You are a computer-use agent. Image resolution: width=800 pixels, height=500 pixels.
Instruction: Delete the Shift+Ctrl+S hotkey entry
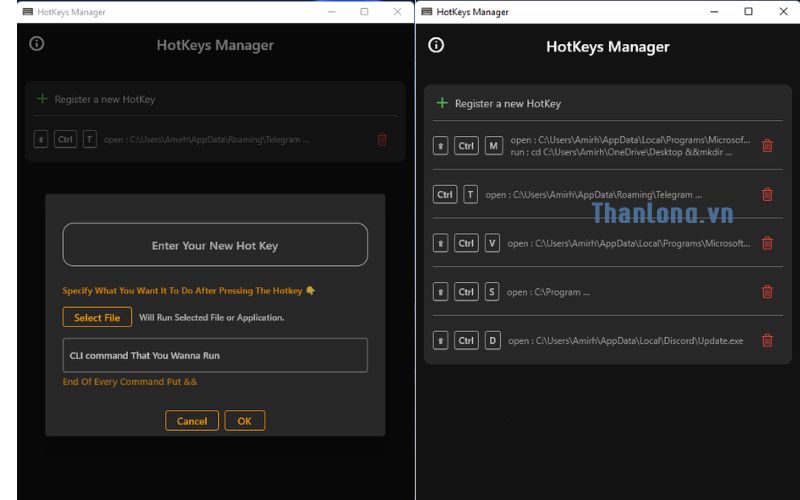[767, 292]
